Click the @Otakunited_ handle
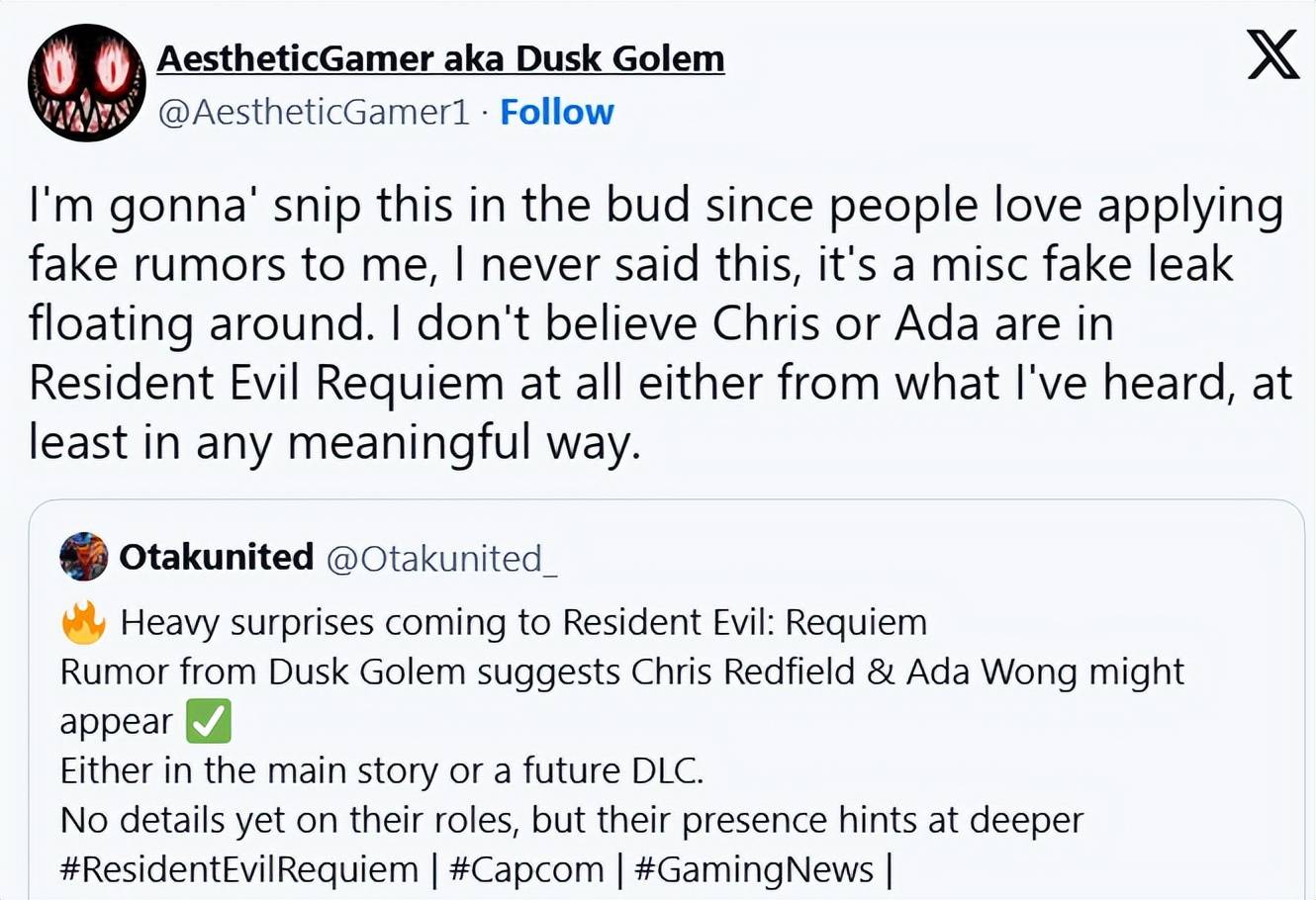Viewport: 1316px width, 900px height. tap(441, 559)
